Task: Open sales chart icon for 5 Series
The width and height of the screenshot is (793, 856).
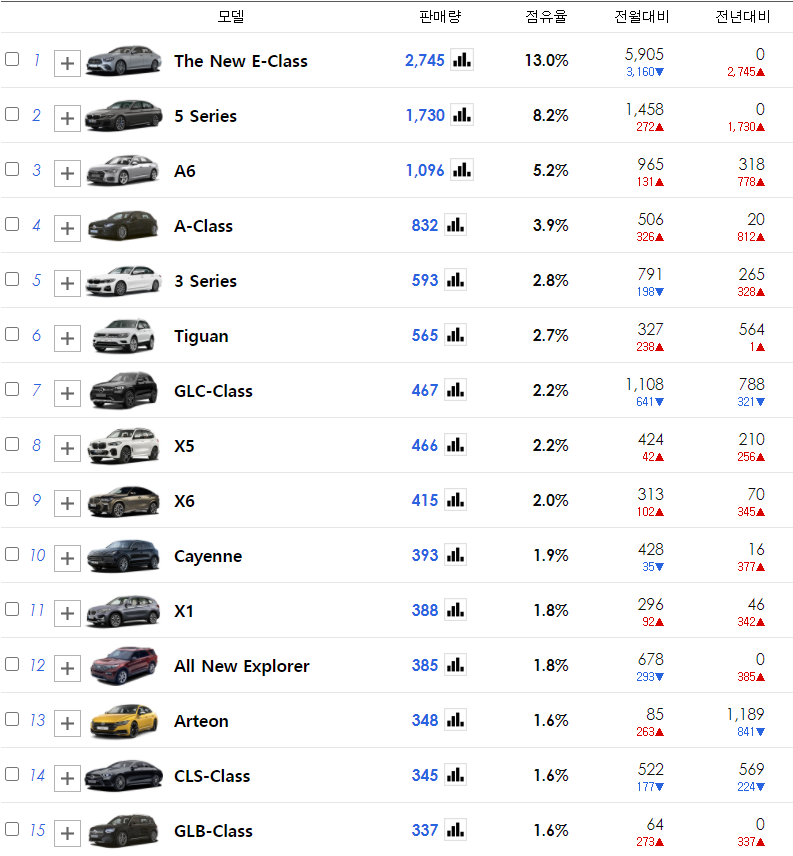Action: point(461,115)
